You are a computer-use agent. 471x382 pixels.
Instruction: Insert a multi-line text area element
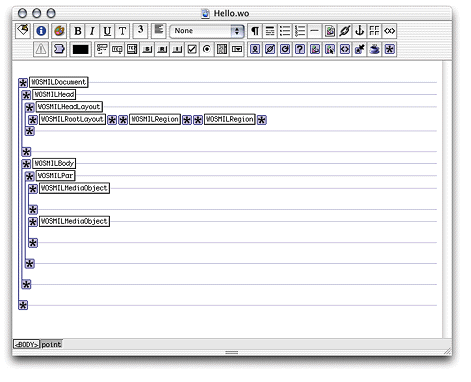(x=132, y=49)
